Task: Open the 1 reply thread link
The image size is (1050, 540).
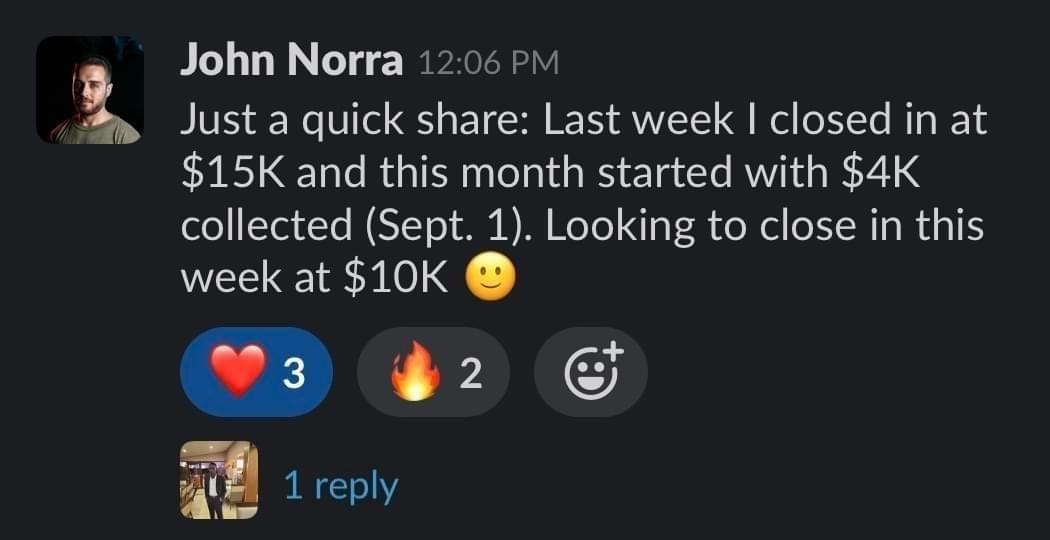Action: coord(341,486)
